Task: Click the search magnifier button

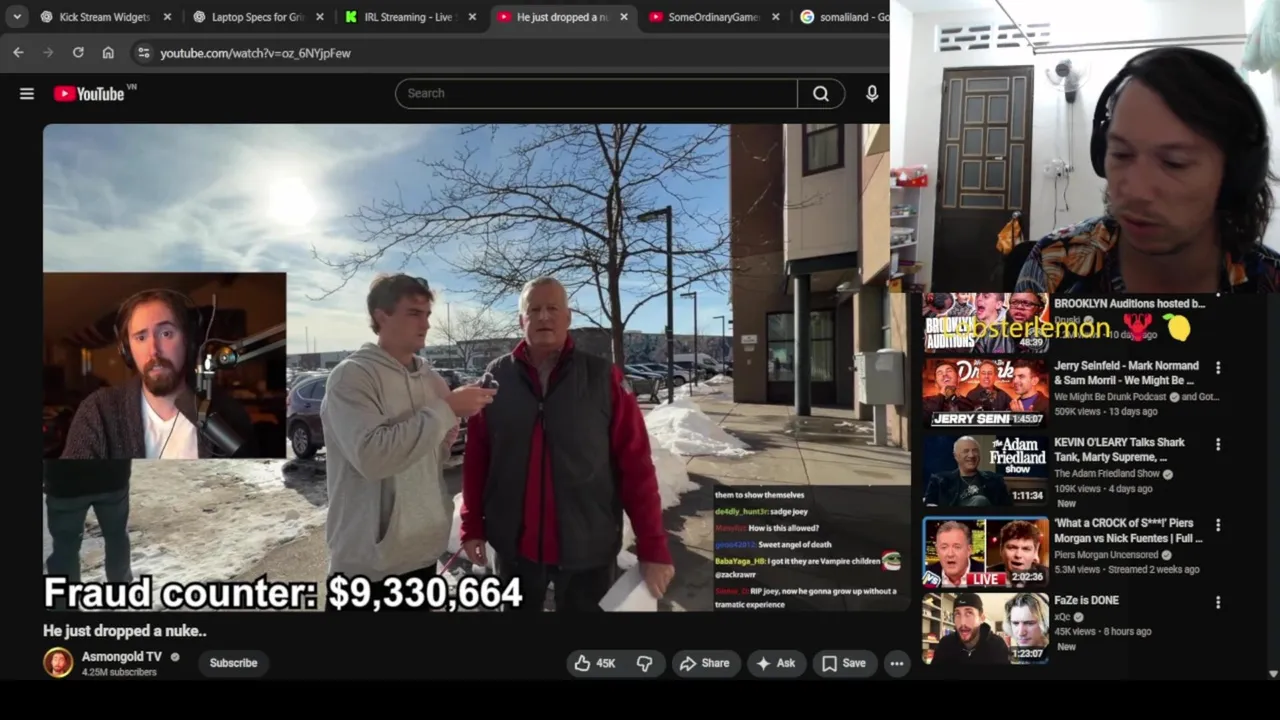Action: point(821,93)
